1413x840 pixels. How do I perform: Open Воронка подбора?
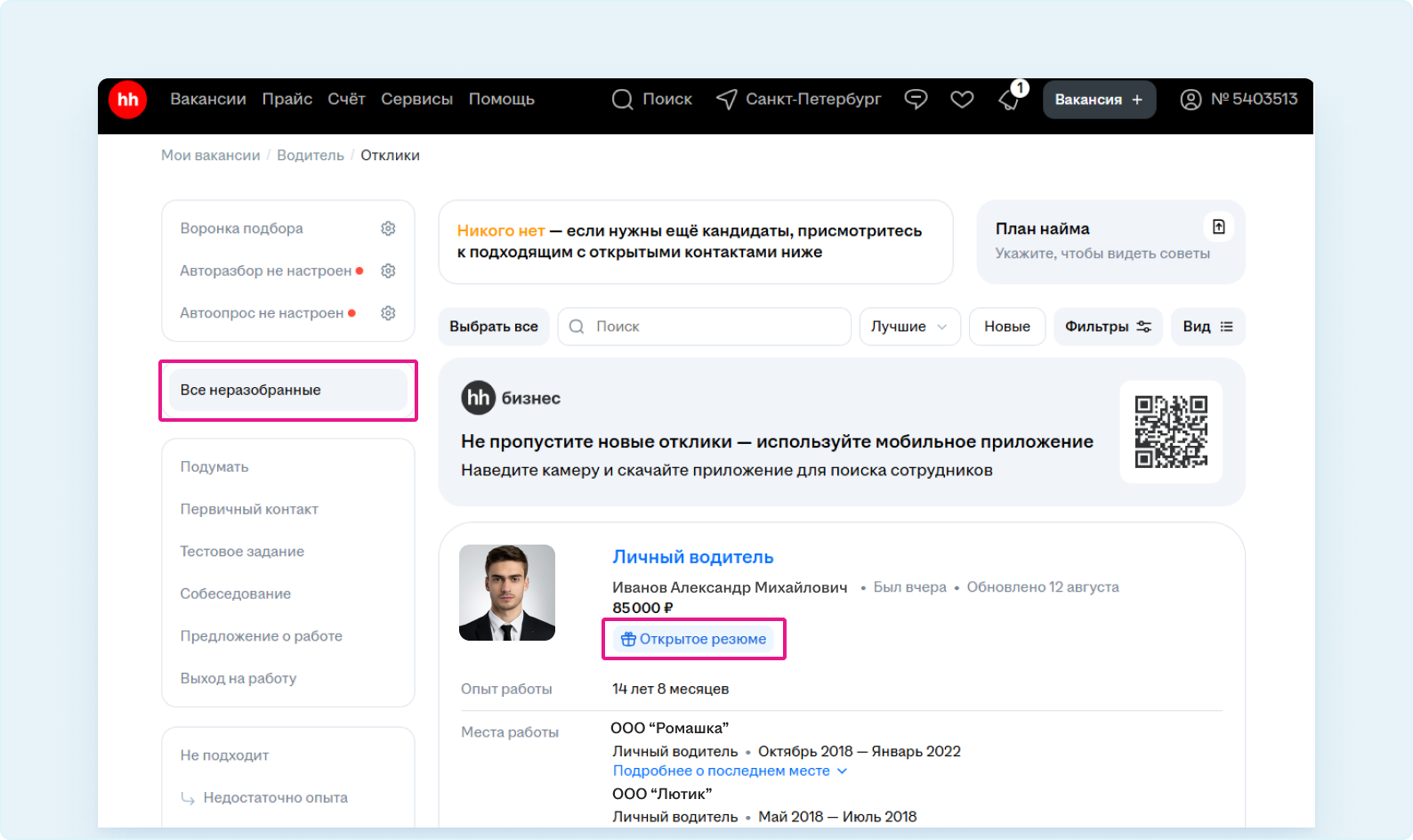[241, 229]
